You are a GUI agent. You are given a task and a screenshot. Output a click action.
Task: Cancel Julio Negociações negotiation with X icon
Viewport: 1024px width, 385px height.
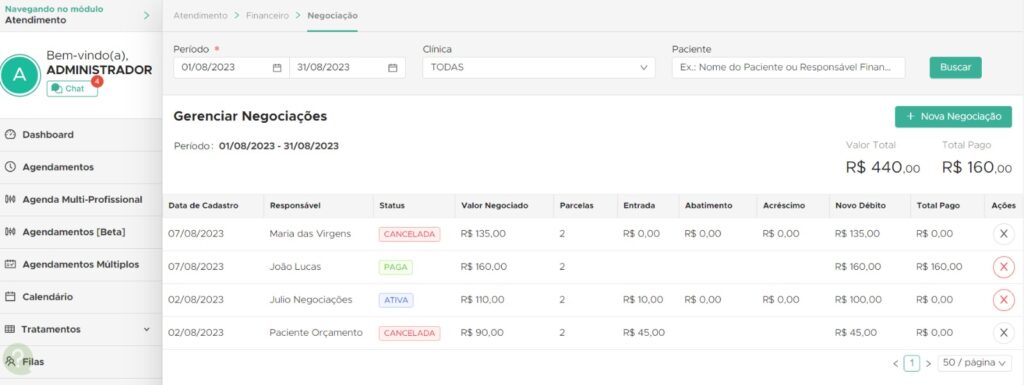(x=1004, y=300)
